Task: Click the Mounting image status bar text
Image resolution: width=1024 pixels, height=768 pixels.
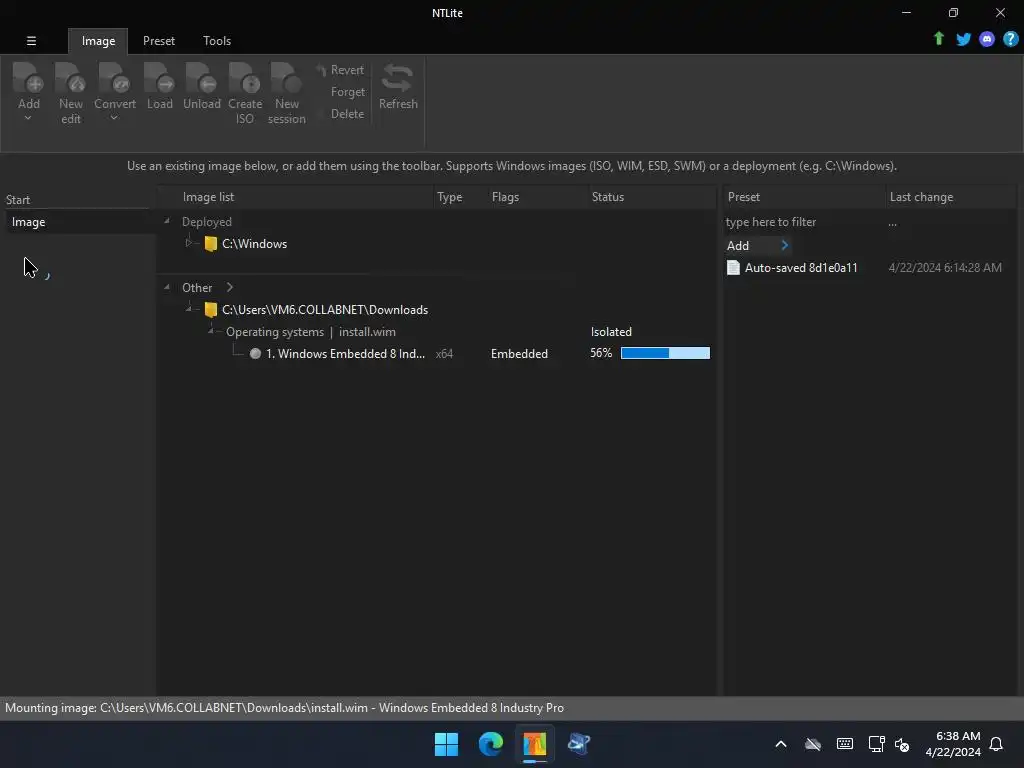Action: (284, 708)
